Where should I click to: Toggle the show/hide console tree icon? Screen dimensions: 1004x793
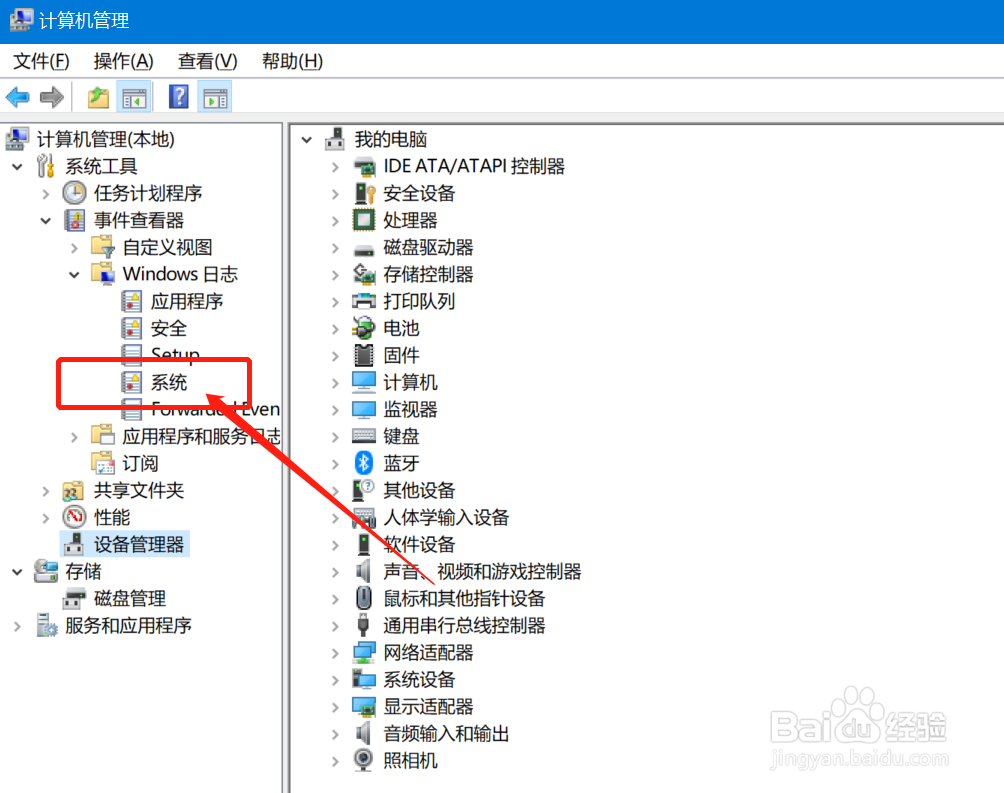pyautogui.click(x=133, y=97)
